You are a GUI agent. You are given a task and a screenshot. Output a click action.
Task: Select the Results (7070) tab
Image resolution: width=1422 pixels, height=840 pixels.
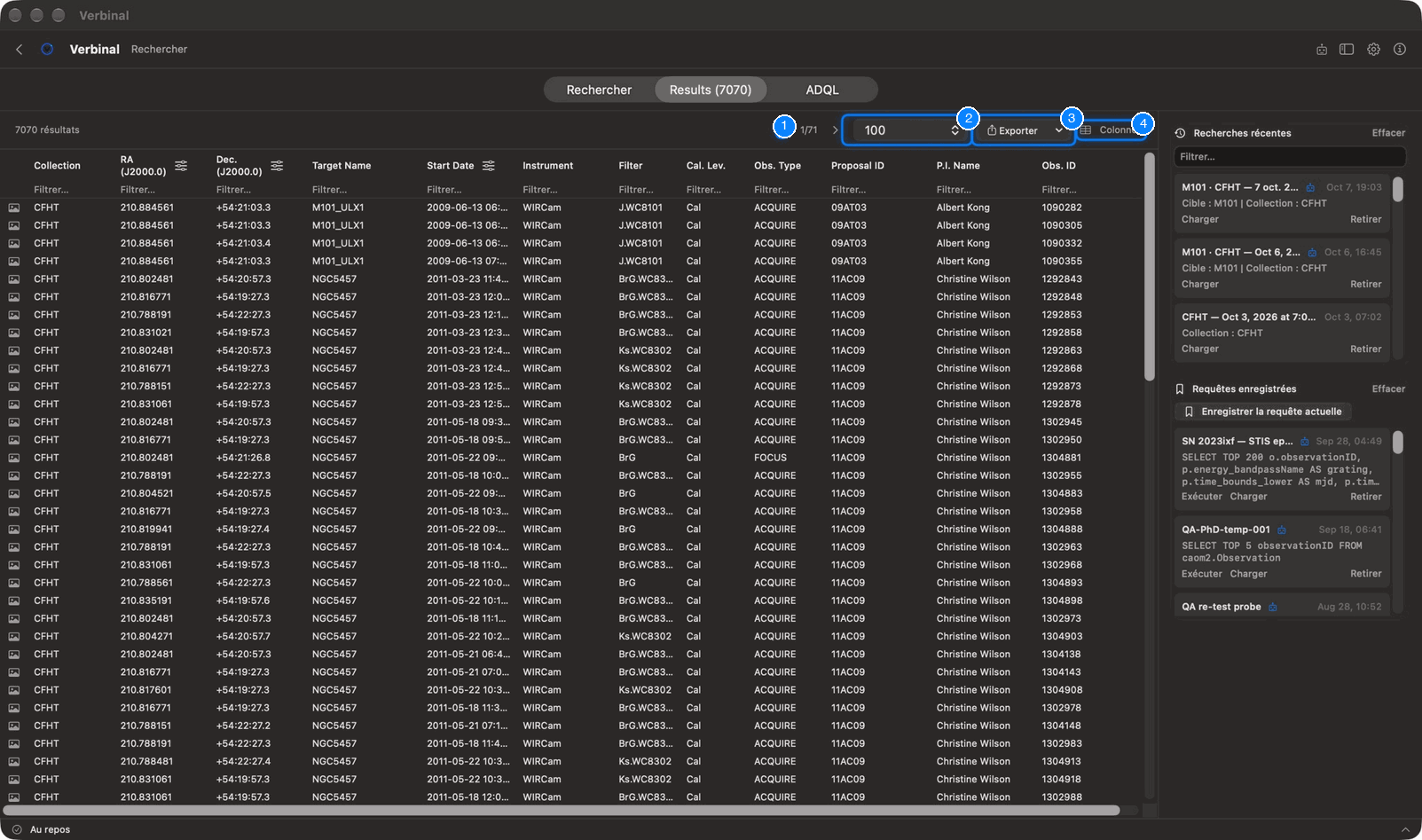(711, 90)
